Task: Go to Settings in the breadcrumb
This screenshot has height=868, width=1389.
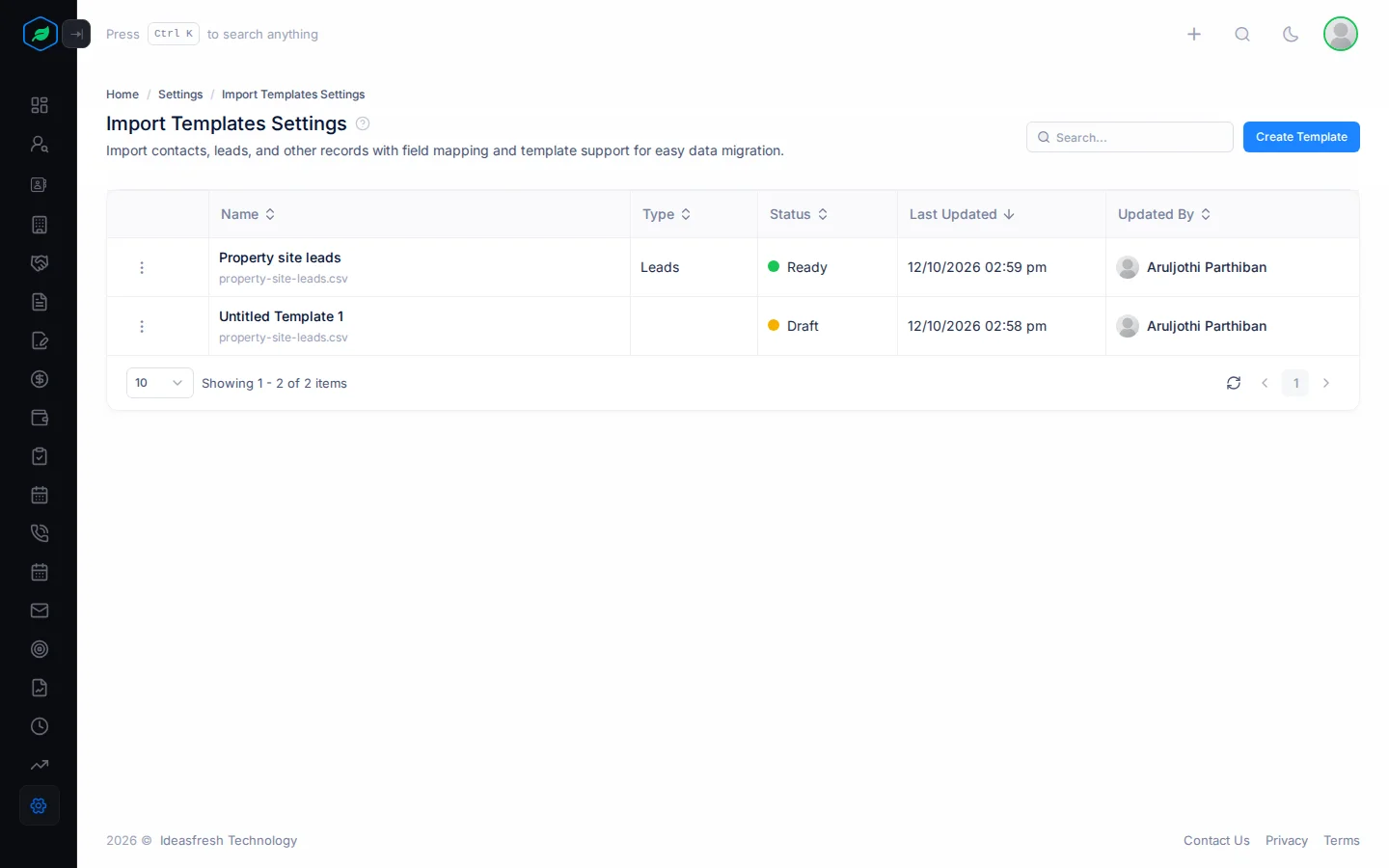Action: (180, 95)
